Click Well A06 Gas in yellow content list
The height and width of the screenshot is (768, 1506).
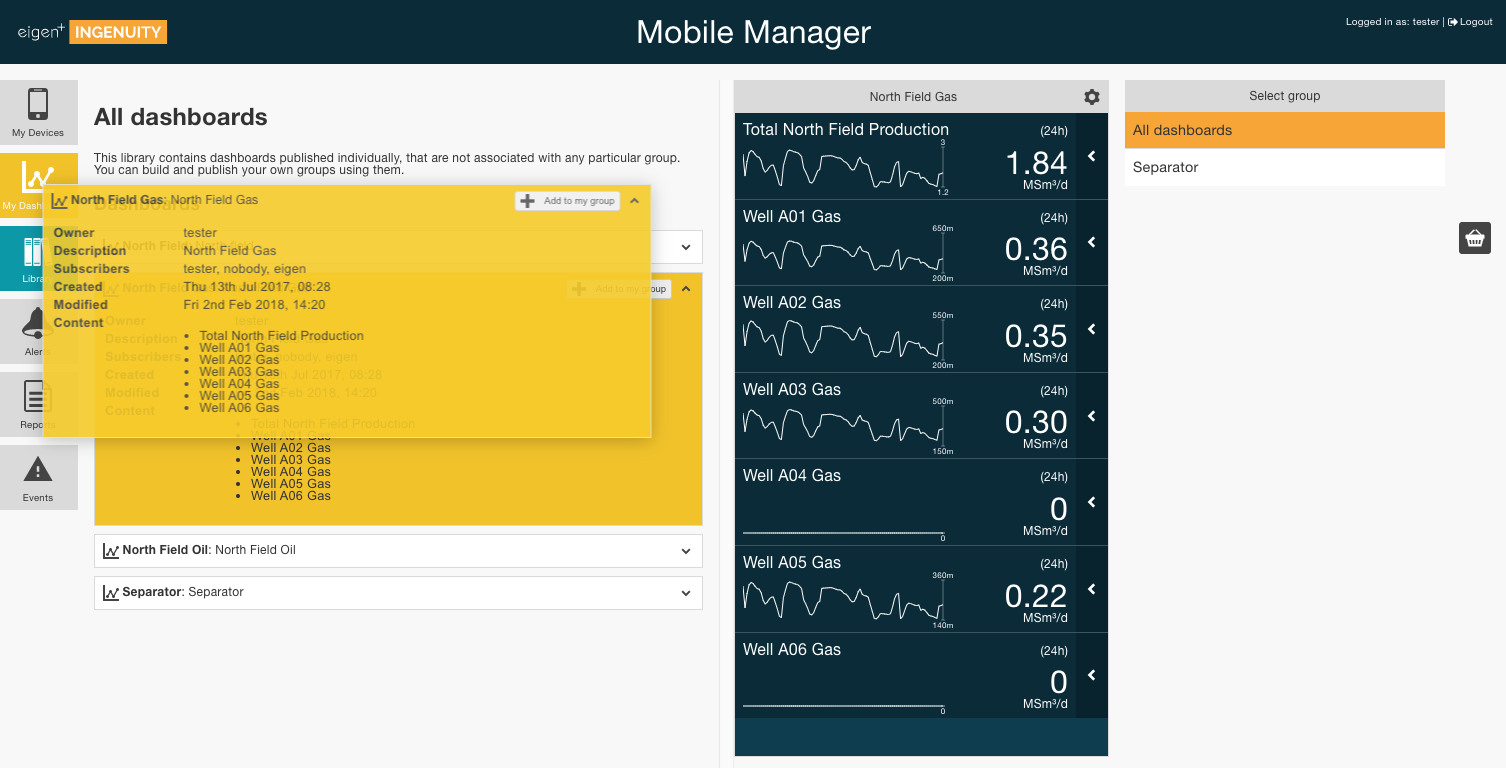point(291,496)
